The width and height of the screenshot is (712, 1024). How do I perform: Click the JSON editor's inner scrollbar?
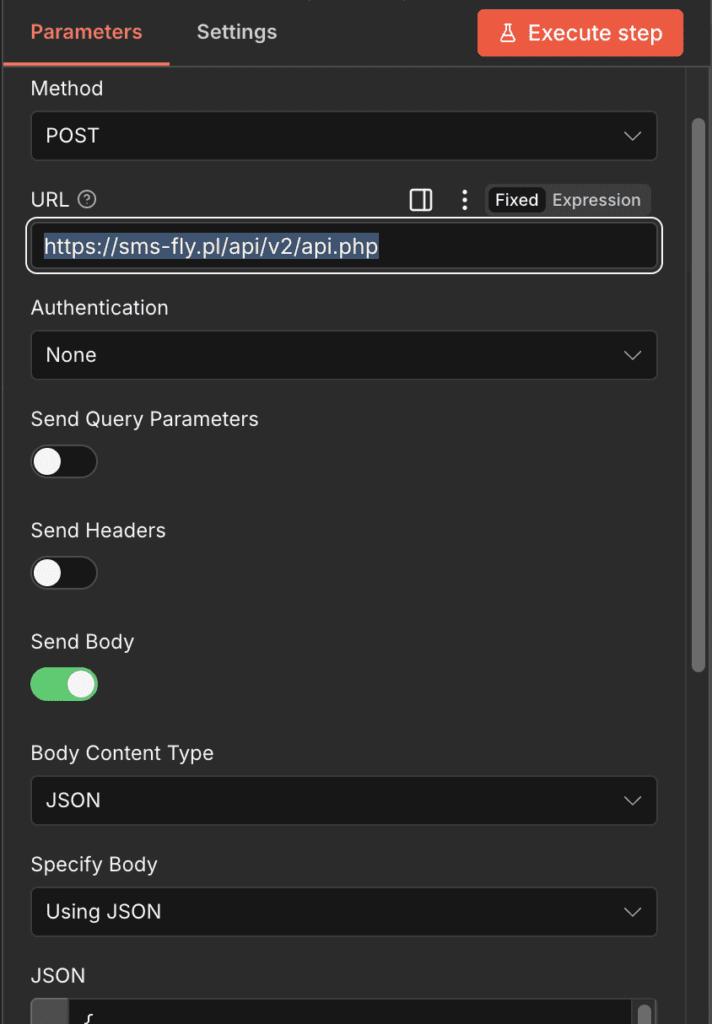click(644, 1012)
